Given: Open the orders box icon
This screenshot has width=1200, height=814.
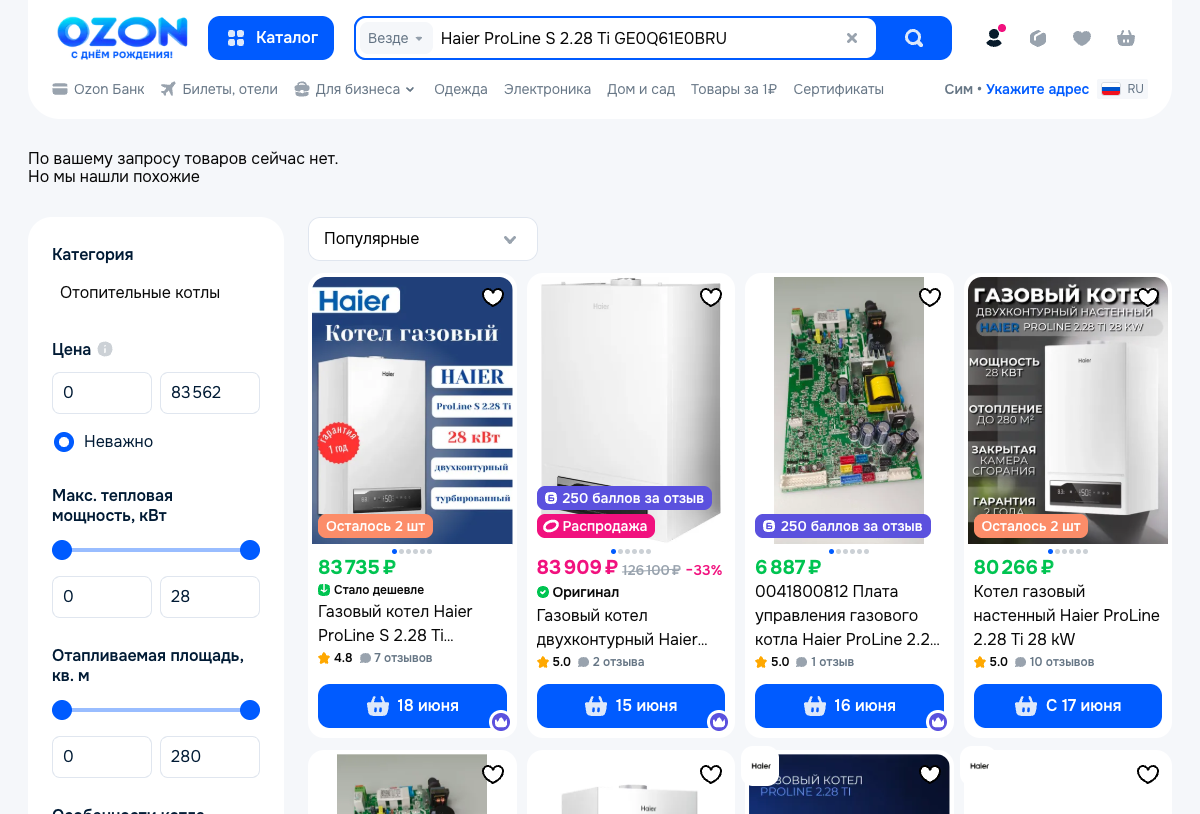Looking at the screenshot, I should click(1038, 38).
